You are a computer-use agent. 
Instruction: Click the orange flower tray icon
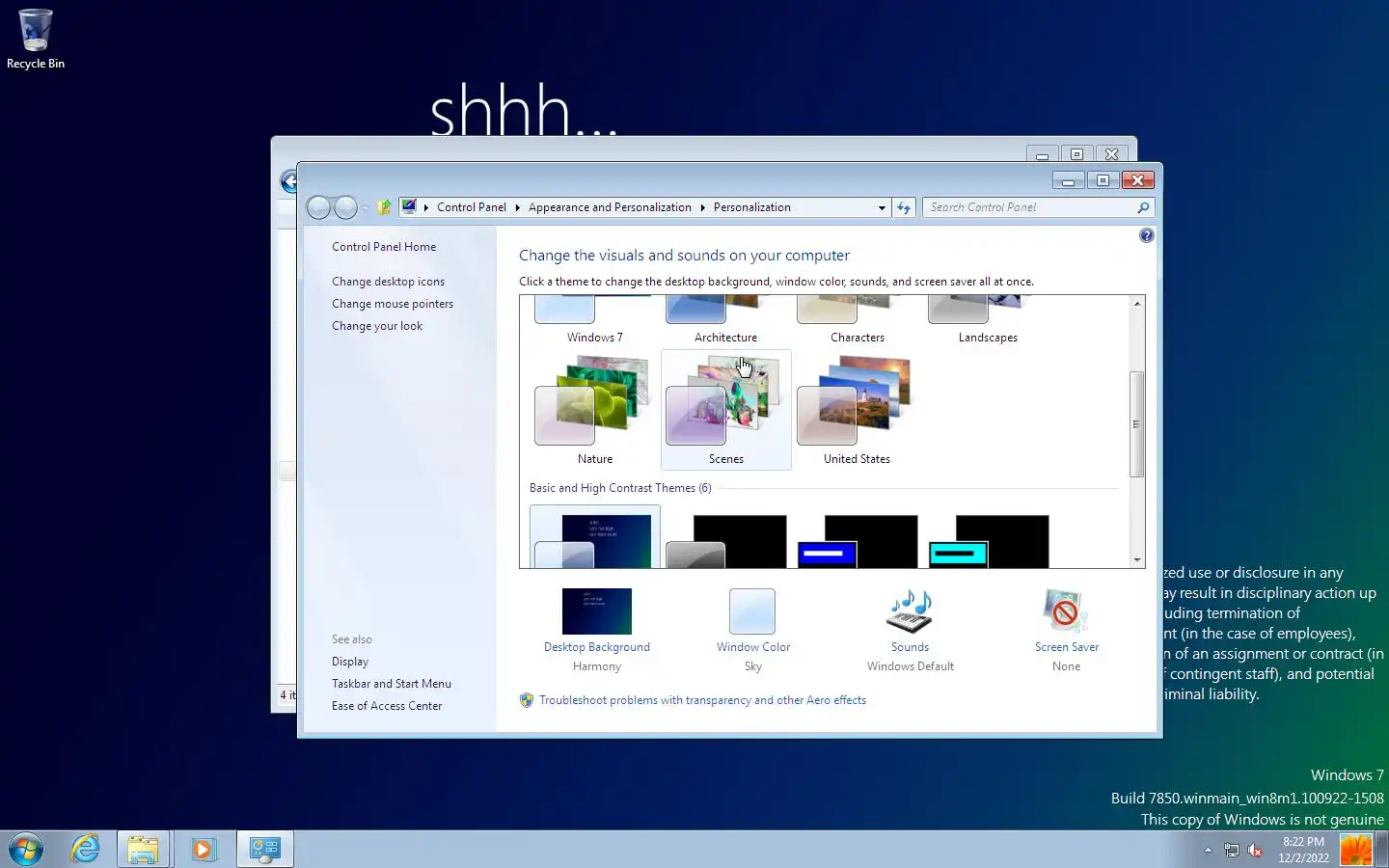coord(1355,850)
